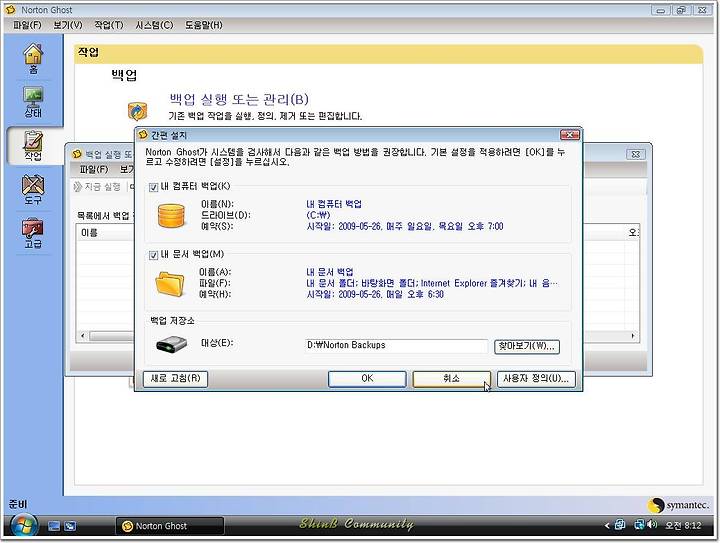The width and height of the screenshot is (720, 543).
Task: Click the 사용자 정의(U)... button
Action: coord(536,379)
